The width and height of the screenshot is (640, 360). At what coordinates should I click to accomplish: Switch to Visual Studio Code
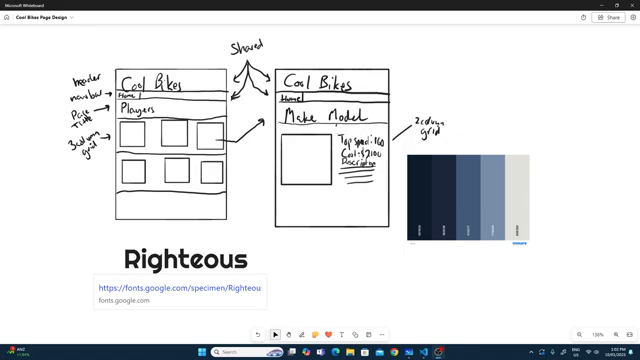pyautogui.click(x=423, y=352)
